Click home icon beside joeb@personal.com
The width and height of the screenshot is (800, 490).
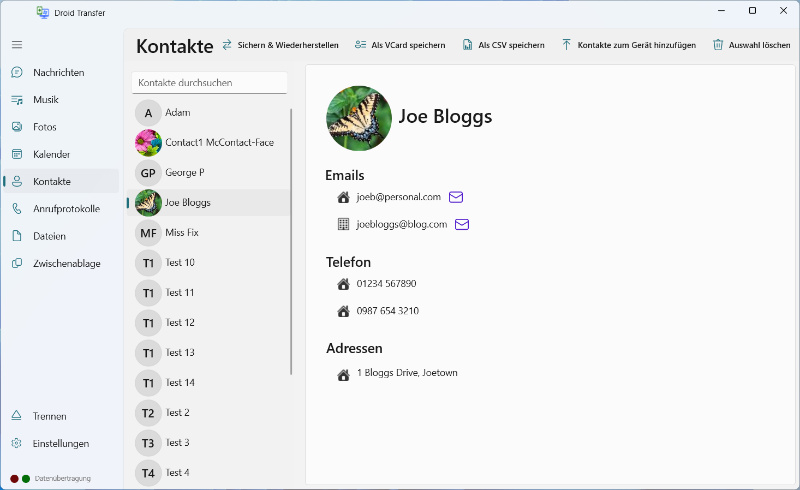click(x=343, y=197)
